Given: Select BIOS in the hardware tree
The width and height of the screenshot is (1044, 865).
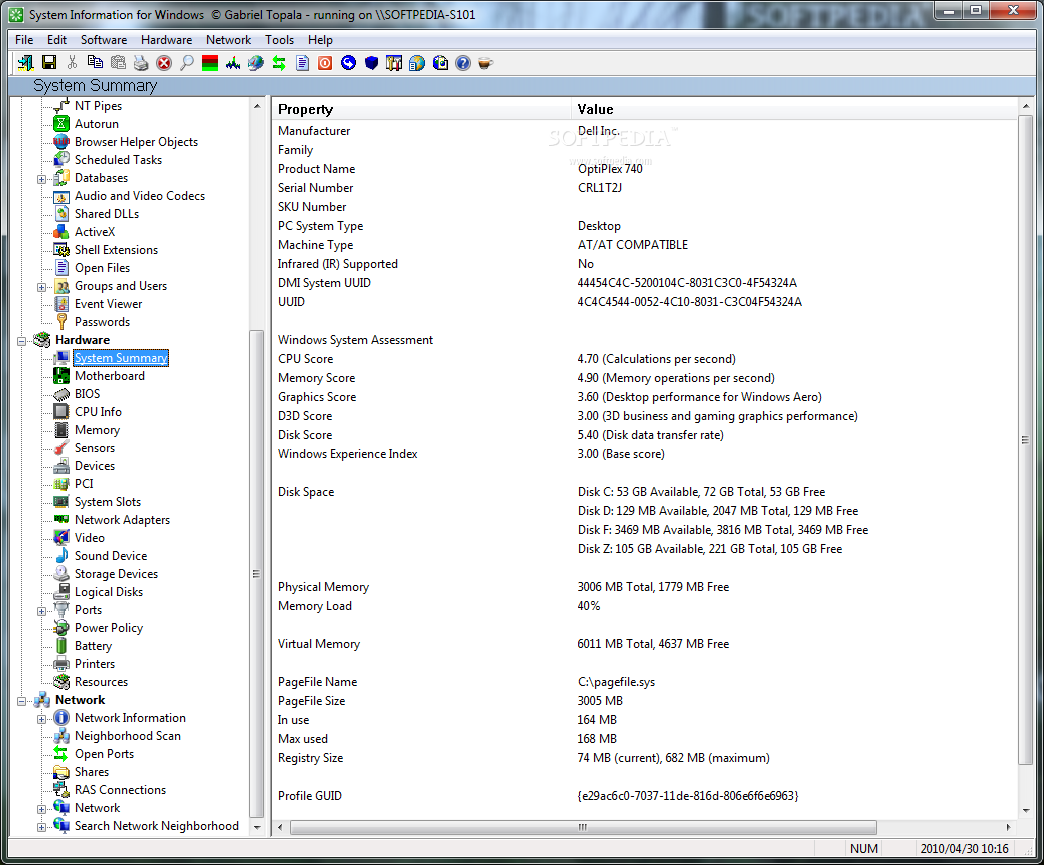Looking at the screenshot, I should [x=87, y=394].
